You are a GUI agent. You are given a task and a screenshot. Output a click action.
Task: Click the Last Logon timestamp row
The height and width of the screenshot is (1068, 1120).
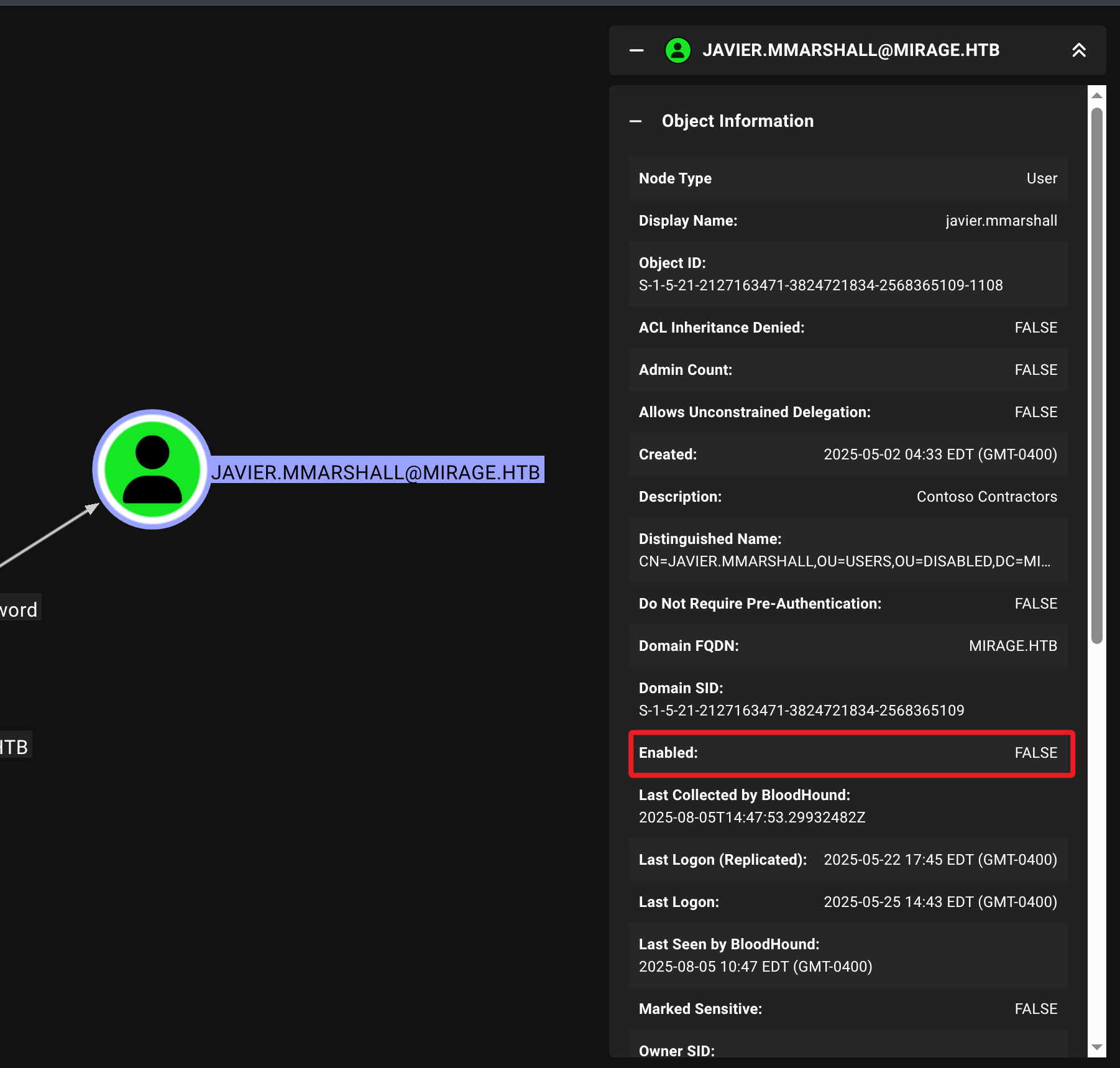point(848,902)
